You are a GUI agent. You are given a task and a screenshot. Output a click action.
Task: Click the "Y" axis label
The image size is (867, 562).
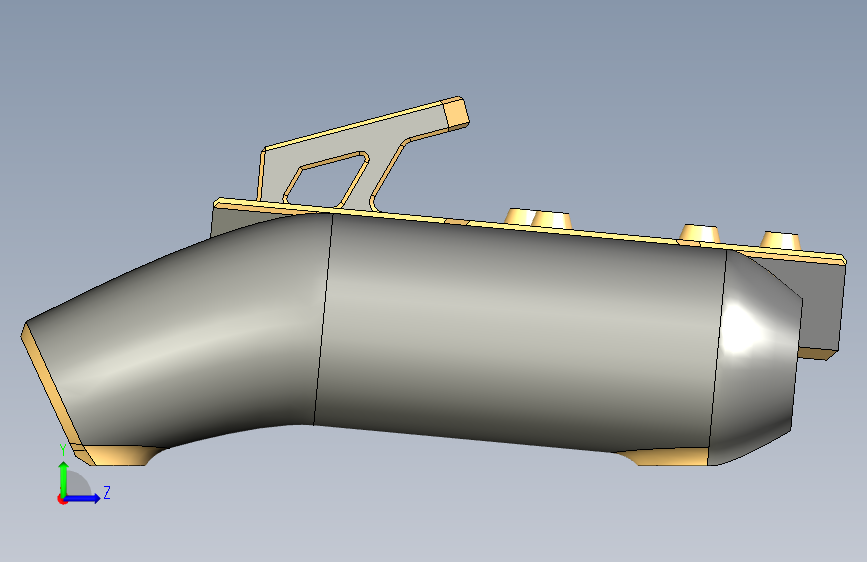click(63, 450)
